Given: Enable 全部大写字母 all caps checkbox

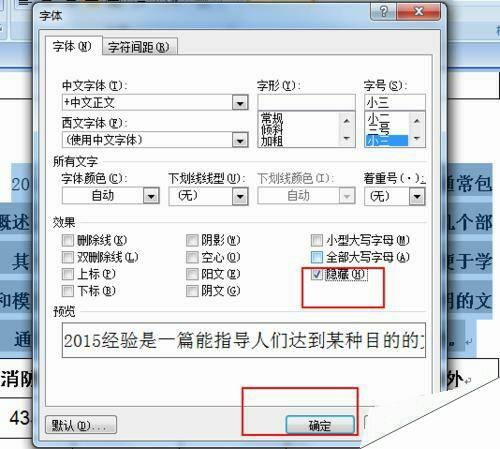Looking at the screenshot, I should 316,257.
